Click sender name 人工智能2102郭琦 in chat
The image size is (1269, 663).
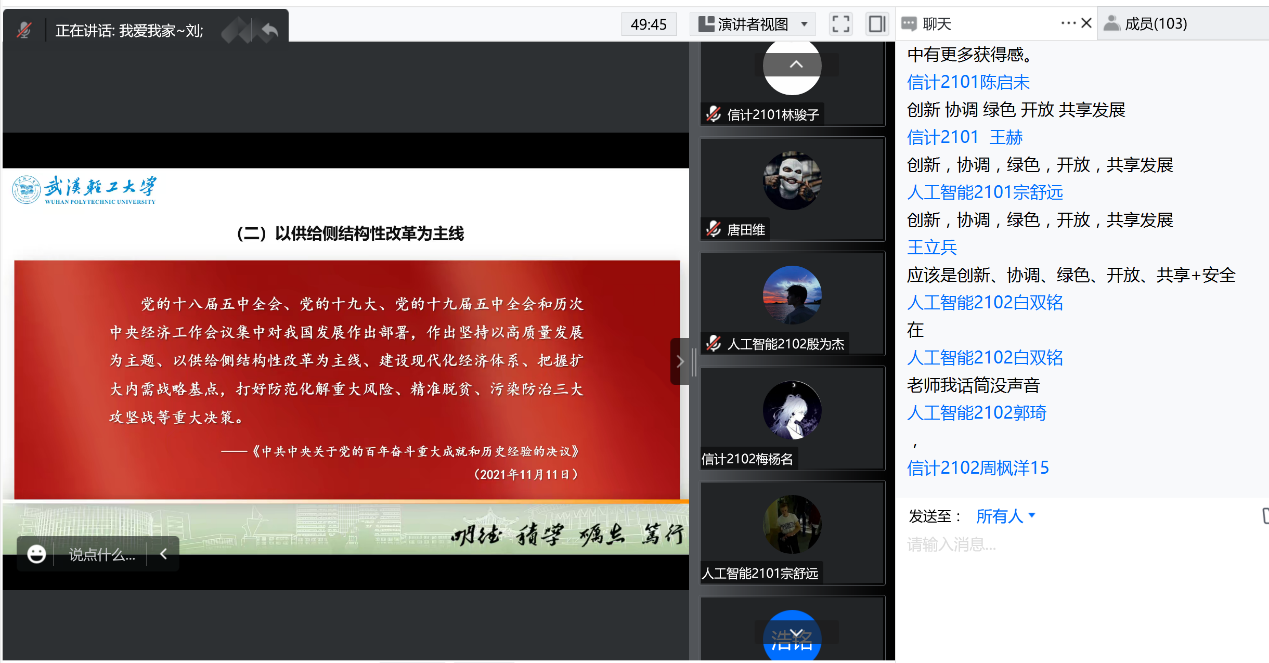(x=977, y=412)
